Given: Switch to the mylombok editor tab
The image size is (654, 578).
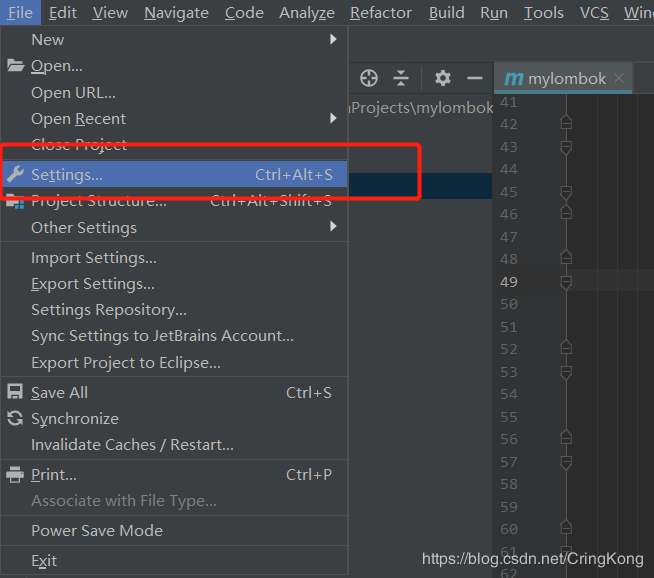Looking at the screenshot, I should 563,78.
